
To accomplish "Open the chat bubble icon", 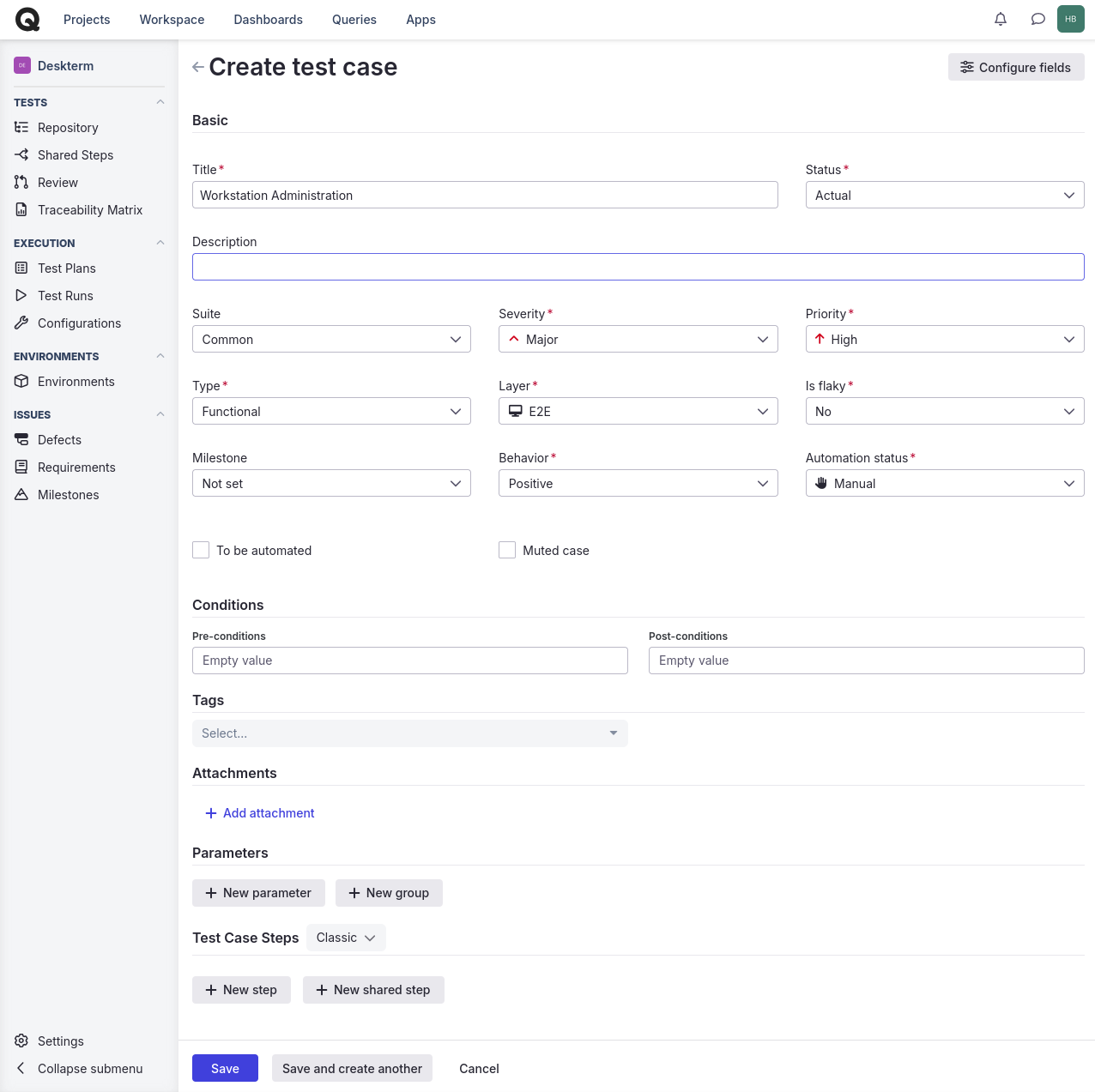I will pyautogui.click(x=1038, y=19).
